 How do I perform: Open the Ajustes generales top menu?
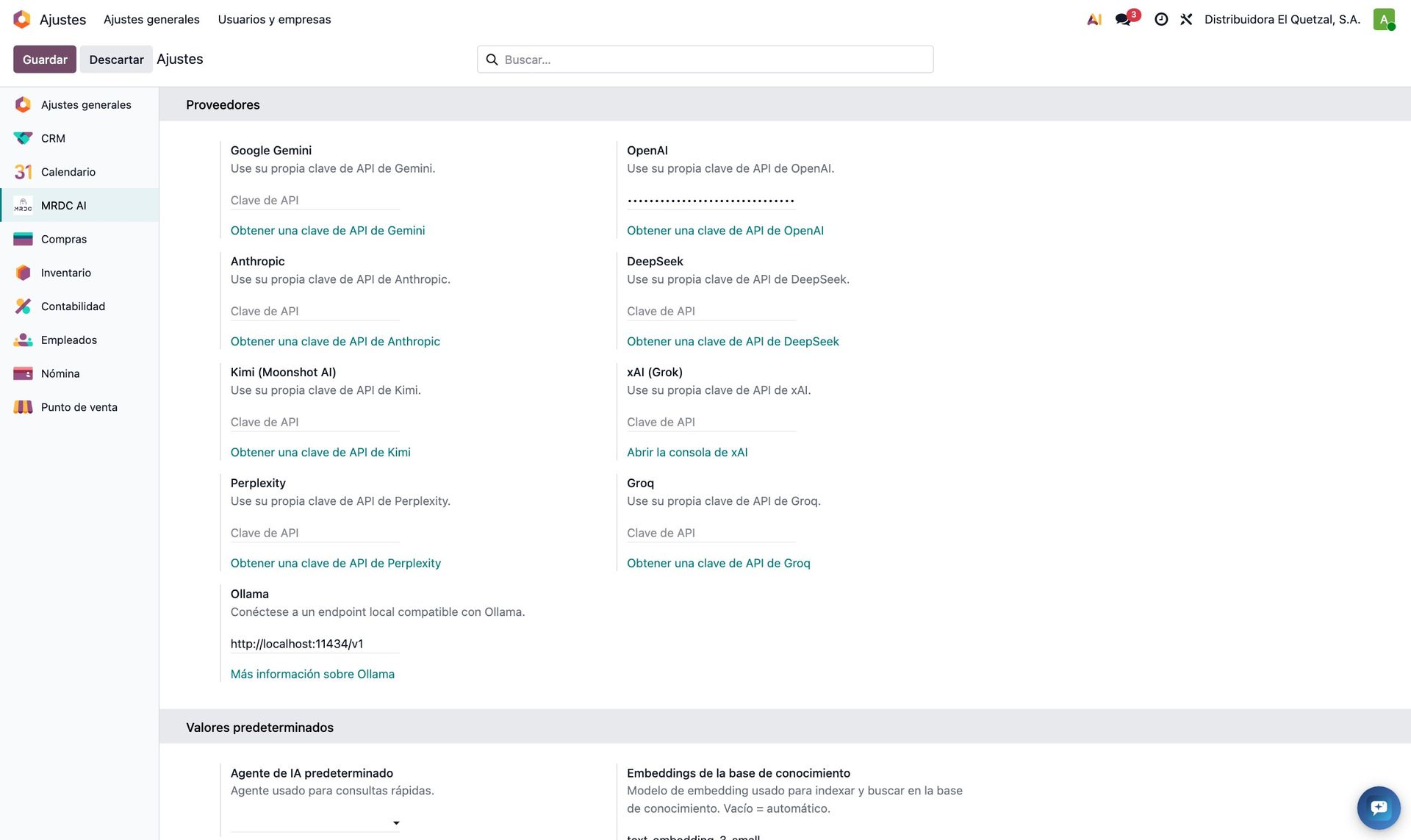151,19
